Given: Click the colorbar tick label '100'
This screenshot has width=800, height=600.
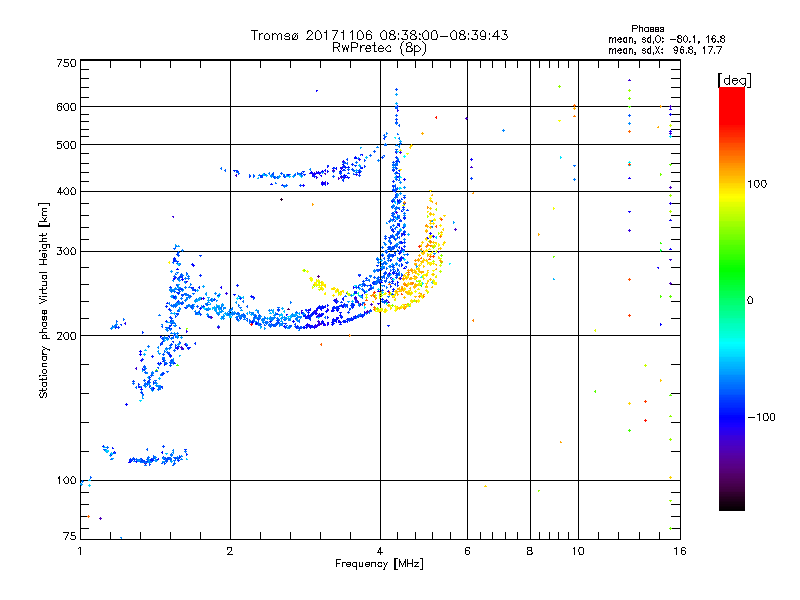Looking at the screenshot, I should (x=757, y=184).
